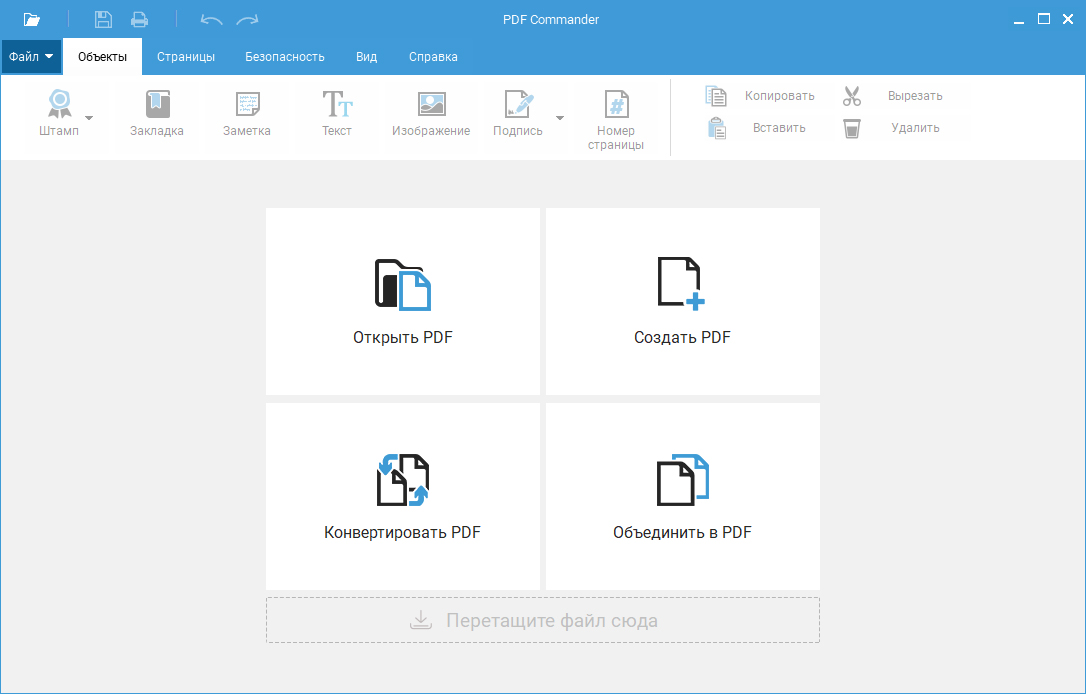Click the Конвертировать PDF tile
Image resolution: width=1086 pixels, height=694 pixels.
(x=402, y=496)
